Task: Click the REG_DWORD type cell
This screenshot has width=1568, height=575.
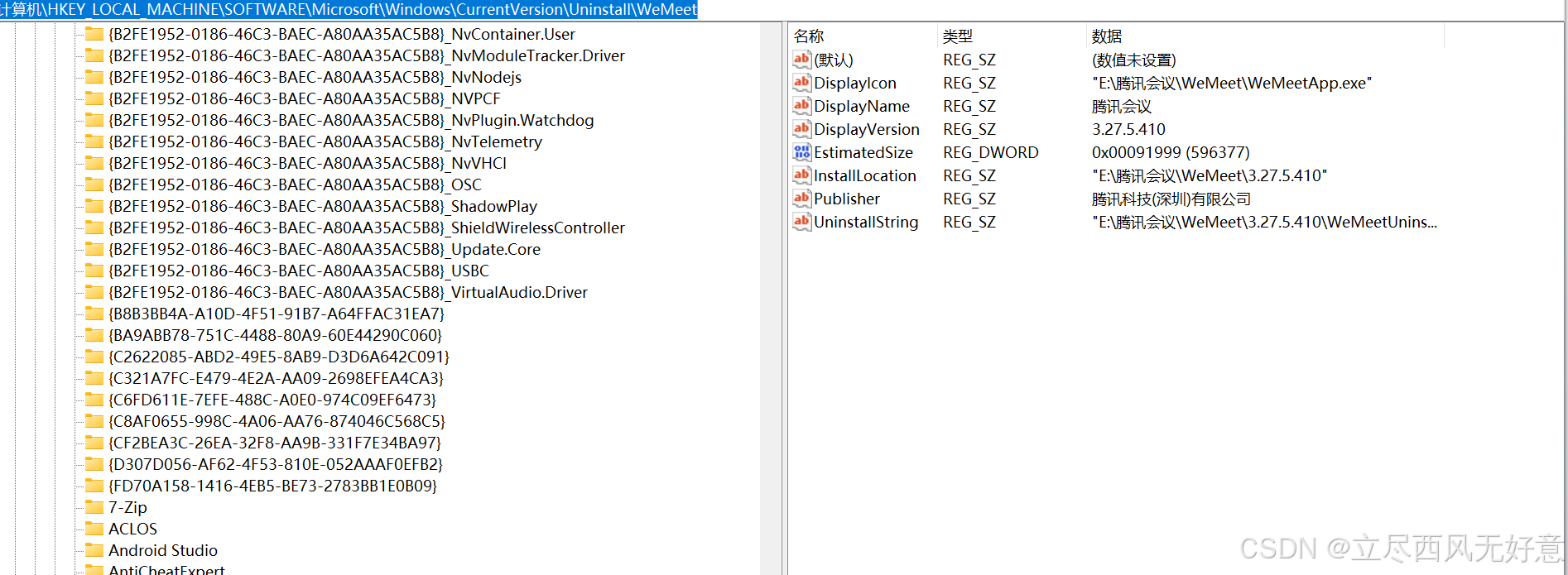Action: pyautogui.click(x=991, y=152)
